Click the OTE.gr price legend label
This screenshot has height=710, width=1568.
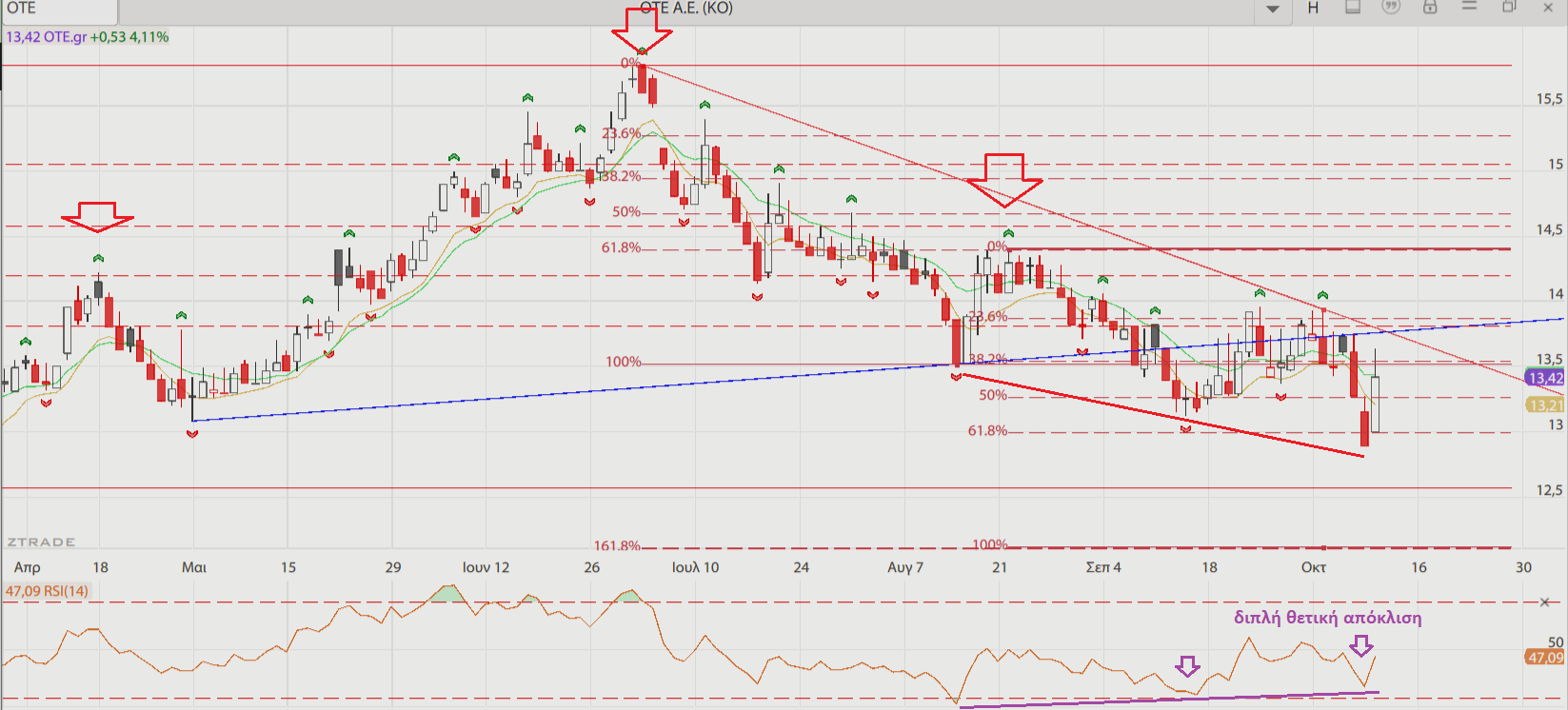pos(88,37)
